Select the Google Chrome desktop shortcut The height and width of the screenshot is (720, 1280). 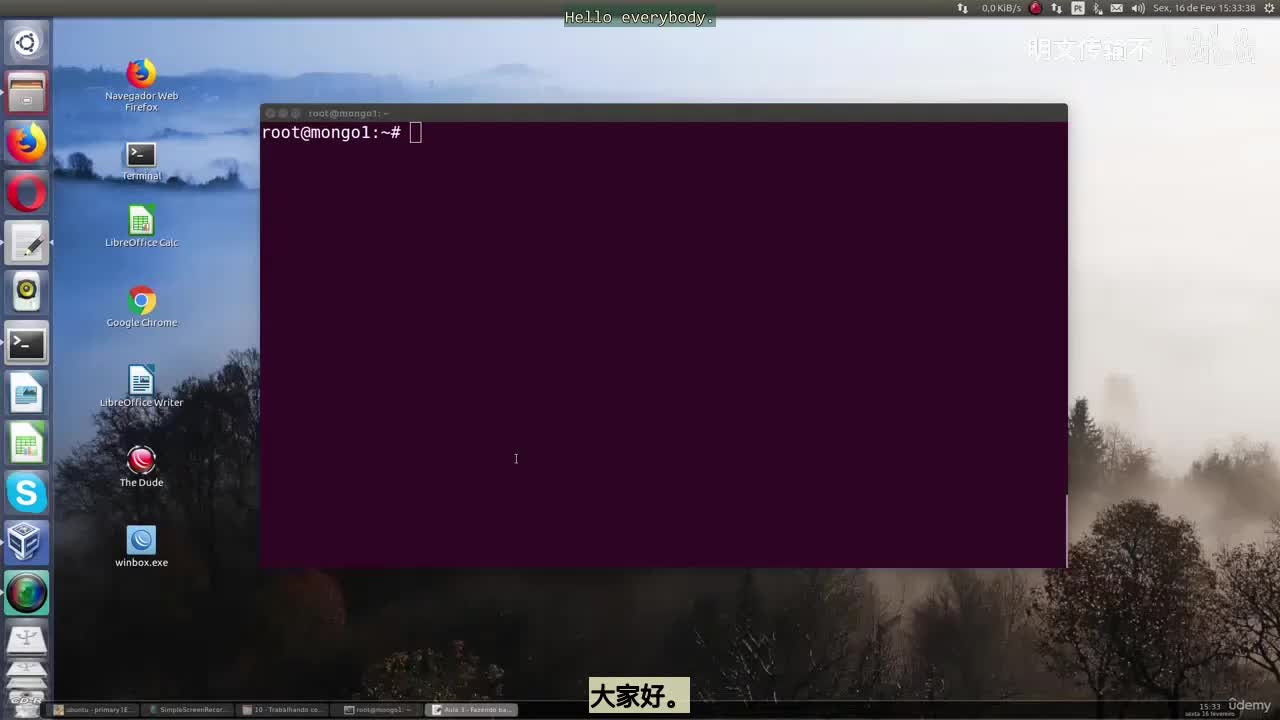click(141, 307)
